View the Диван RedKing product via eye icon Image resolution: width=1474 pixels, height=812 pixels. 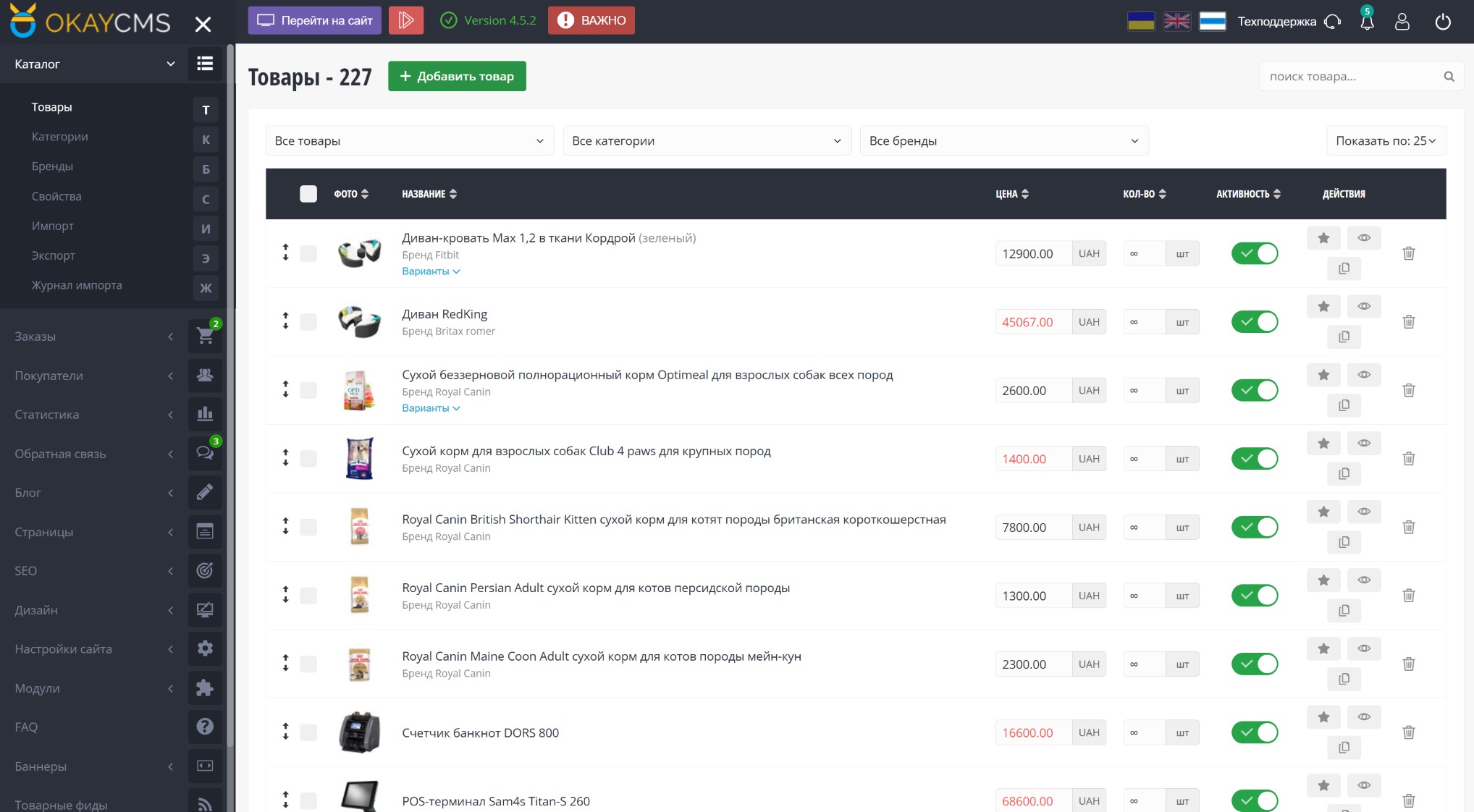pos(1364,306)
